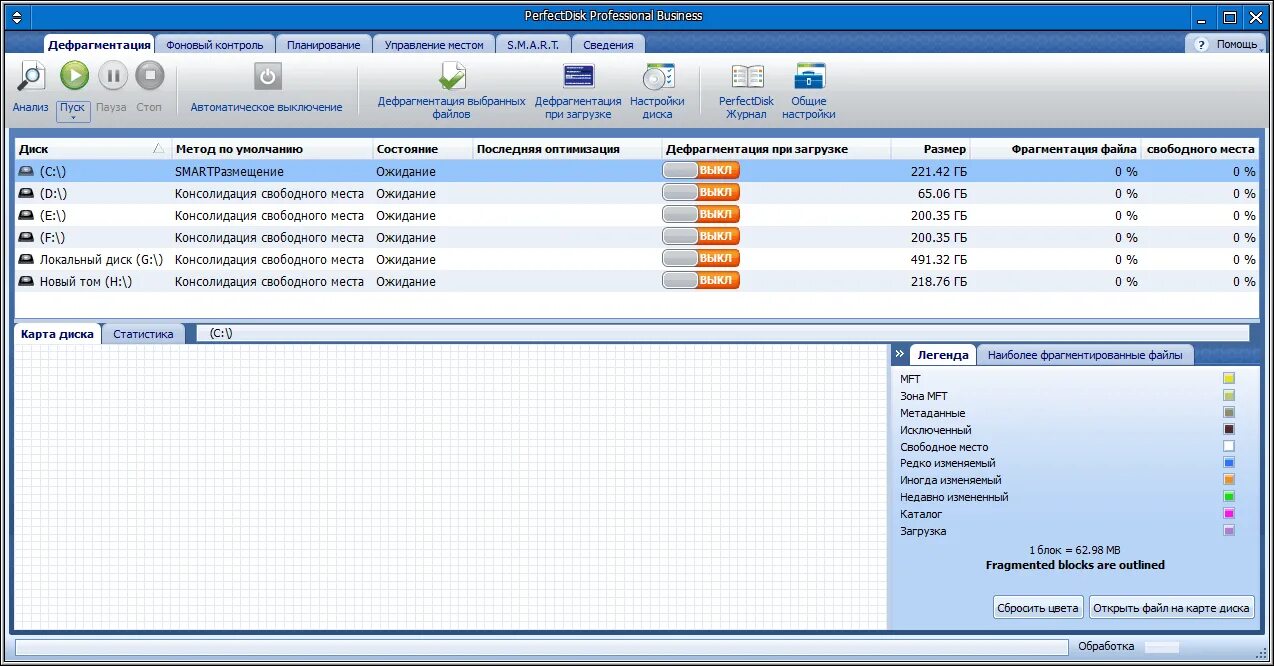The height and width of the screenshot is (666, 1274).
Task: Sort by Фрагментация файла column header
Action: pyautogui.click(x=1055, y=149)
